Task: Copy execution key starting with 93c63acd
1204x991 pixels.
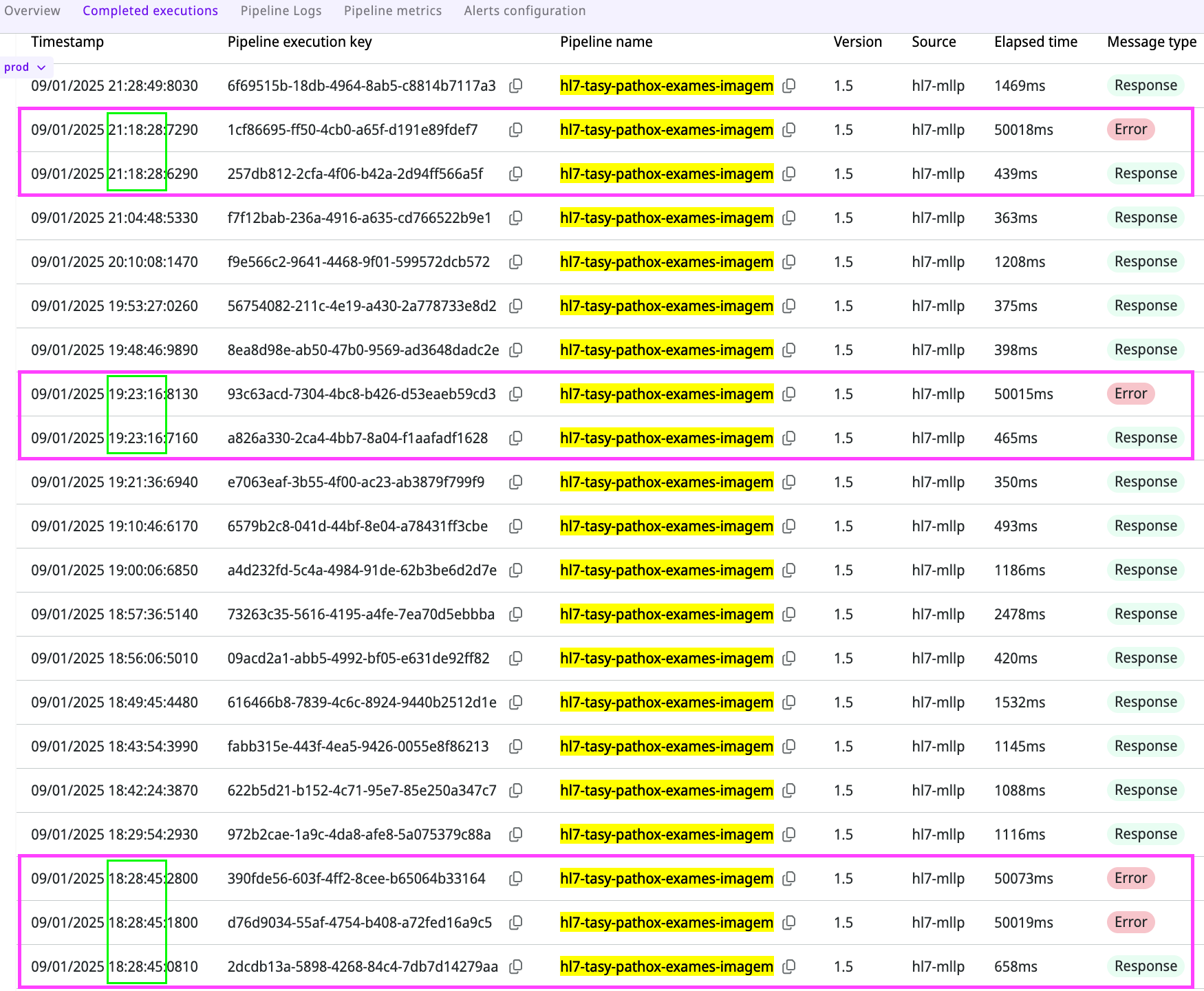Action: [515, 394]
